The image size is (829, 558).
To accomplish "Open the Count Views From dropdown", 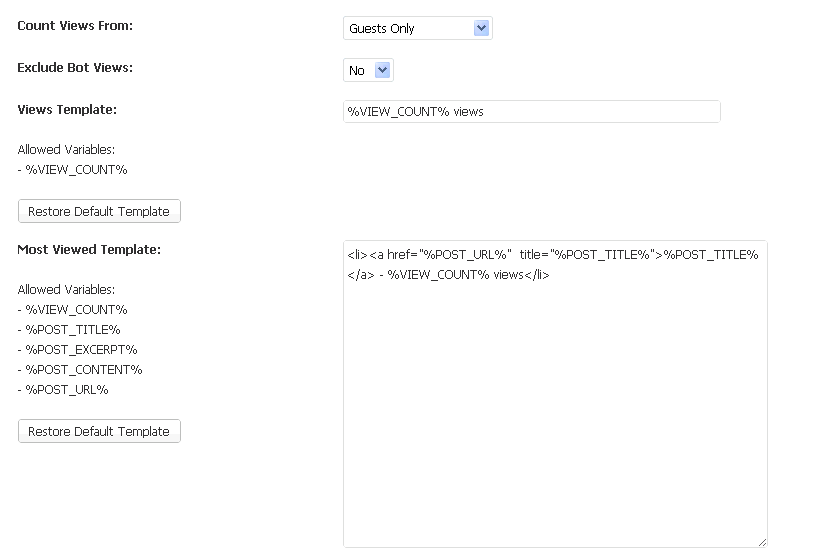I will (x=417, y=29).
